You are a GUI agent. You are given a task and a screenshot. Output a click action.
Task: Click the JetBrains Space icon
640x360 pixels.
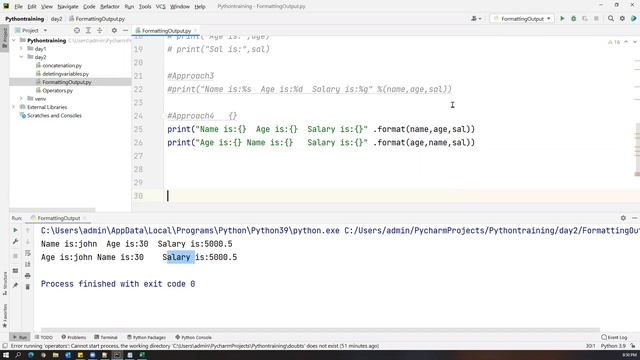(633, 18)
